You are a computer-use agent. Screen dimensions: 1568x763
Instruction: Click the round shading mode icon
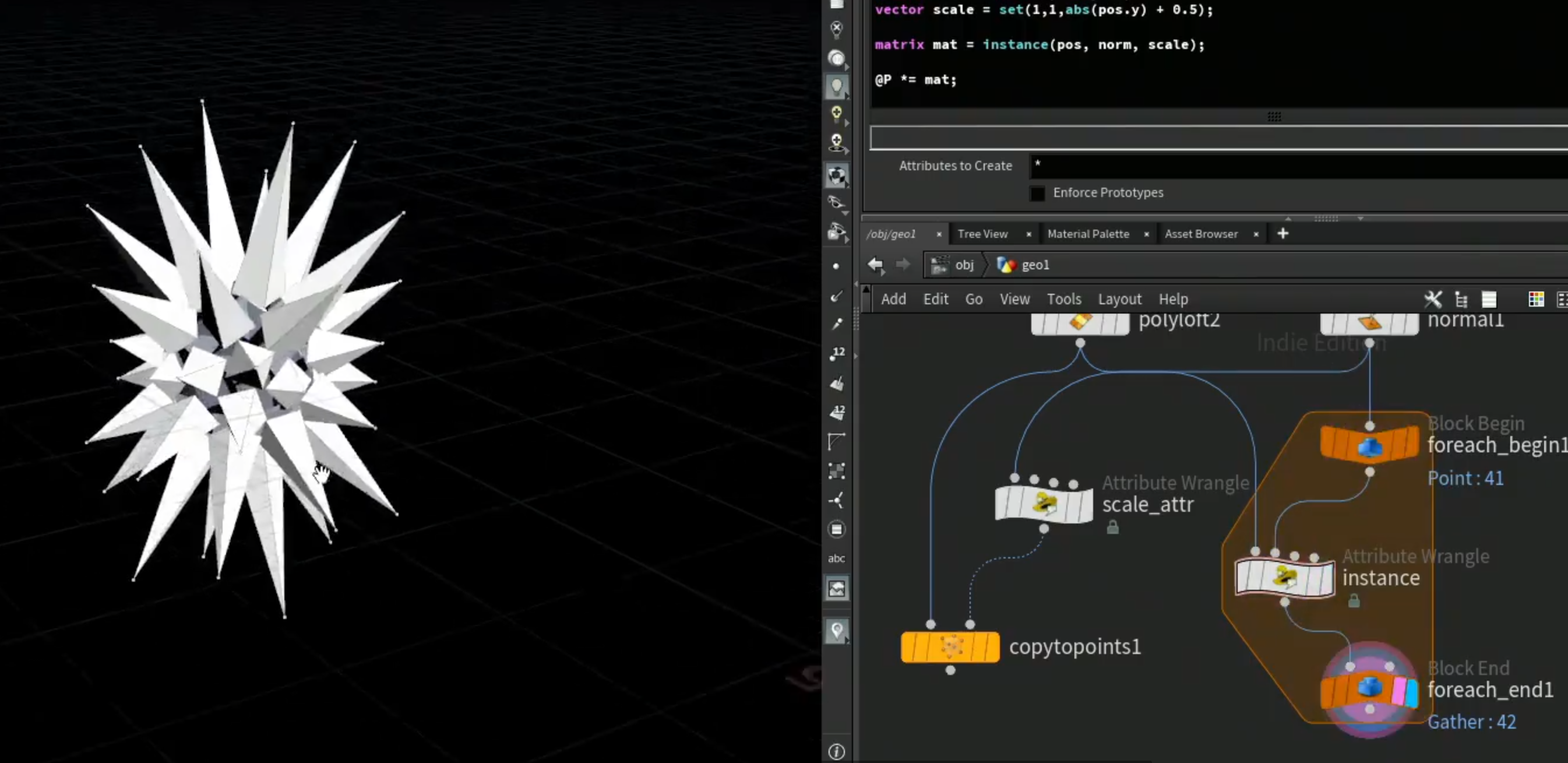(x=837, y=58)
